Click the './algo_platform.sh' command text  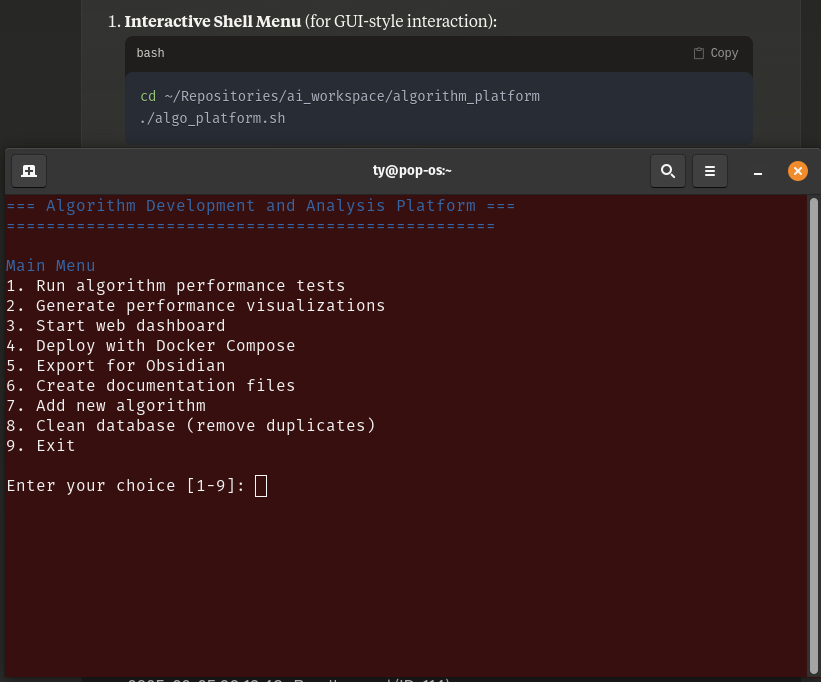(x=212, y=118)
